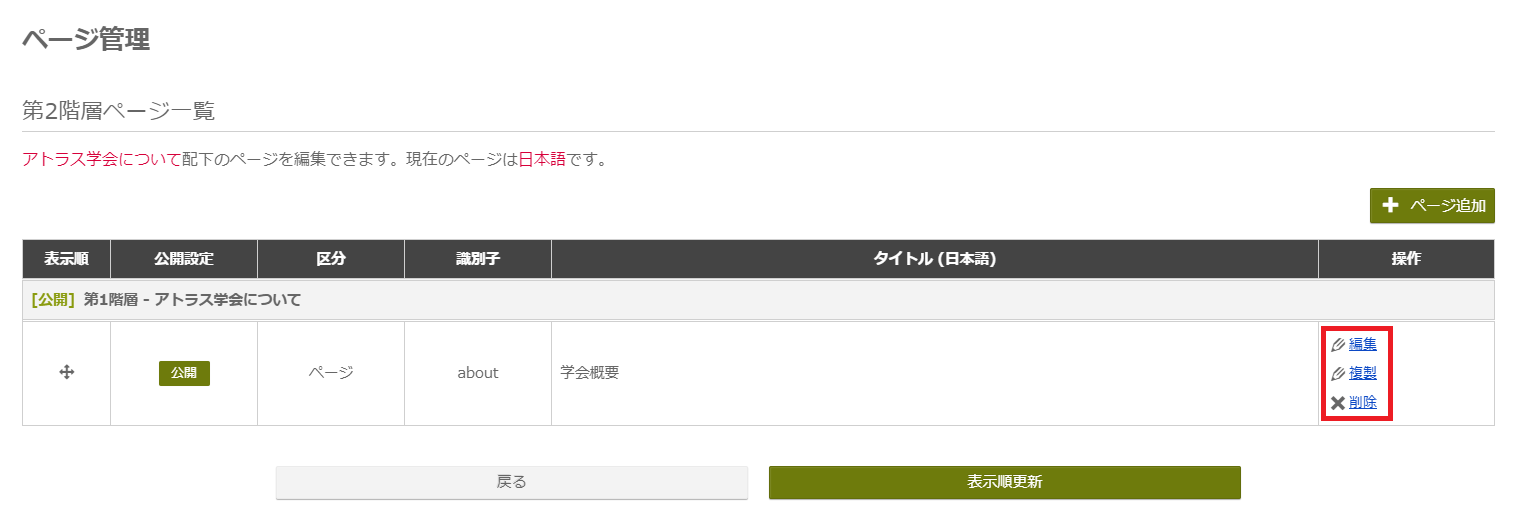Click the pencil icon beside 複製
The image size is (1514, 522).
[x=1338, y=374]
